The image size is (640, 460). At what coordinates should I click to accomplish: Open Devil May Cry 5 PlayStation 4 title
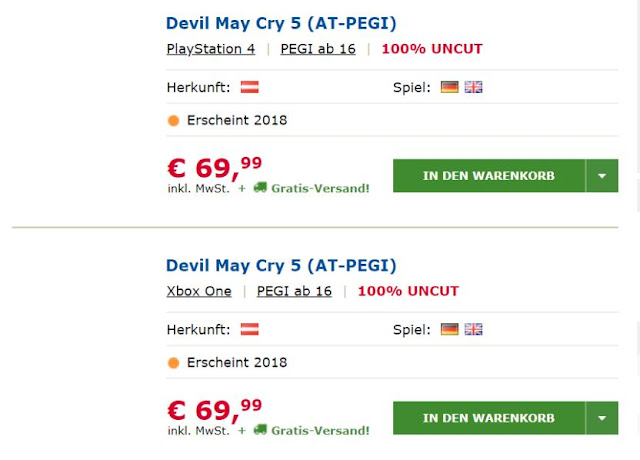click(x=281, y=23)
